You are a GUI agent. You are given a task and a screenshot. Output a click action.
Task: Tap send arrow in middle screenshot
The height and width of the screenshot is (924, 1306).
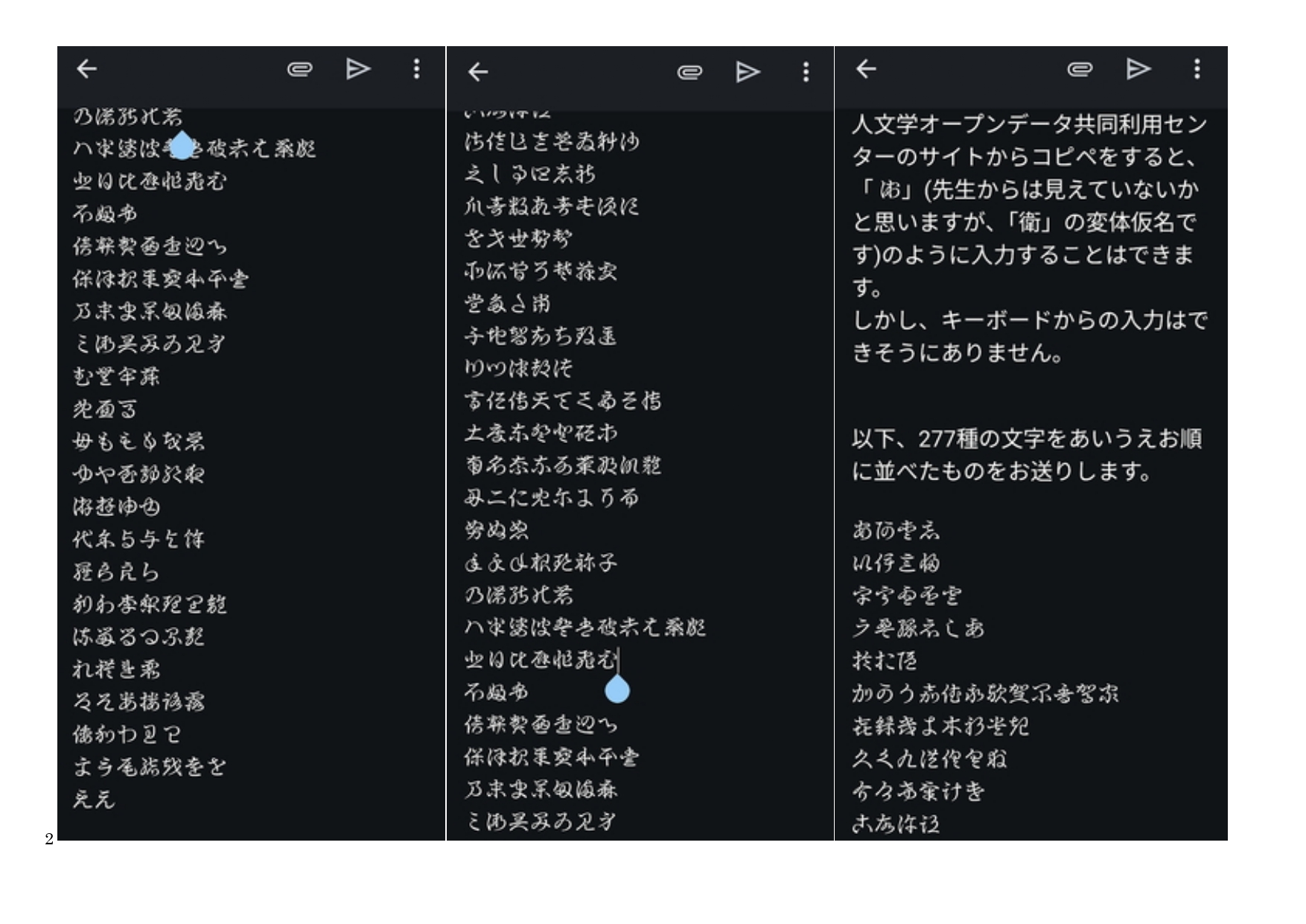pos(748,72)
